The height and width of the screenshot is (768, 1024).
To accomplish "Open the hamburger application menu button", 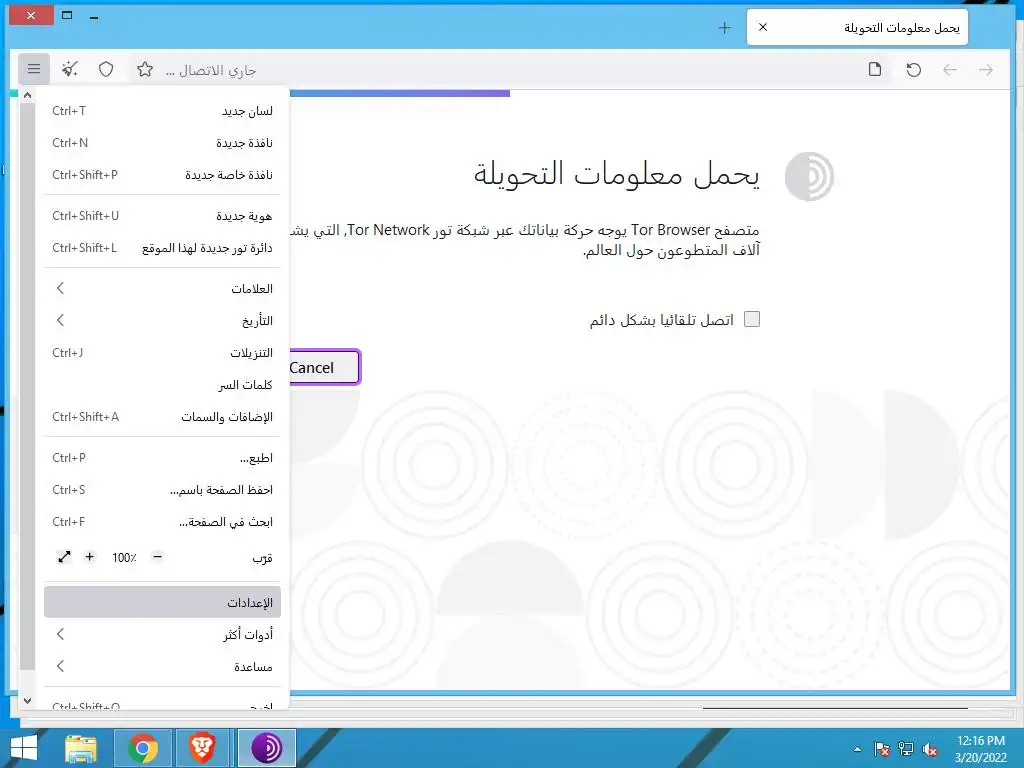I will [x=34, y=69].
